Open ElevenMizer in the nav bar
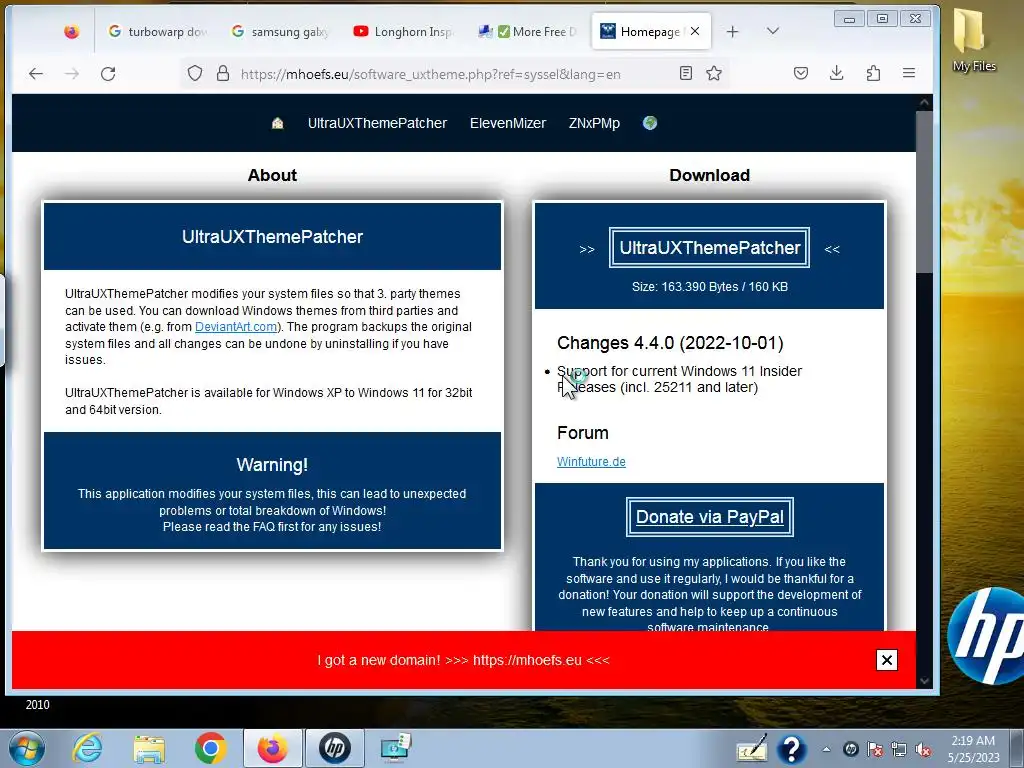Image resolution: width=1024 pixels, height=768 pixels. tap(507, 123)
